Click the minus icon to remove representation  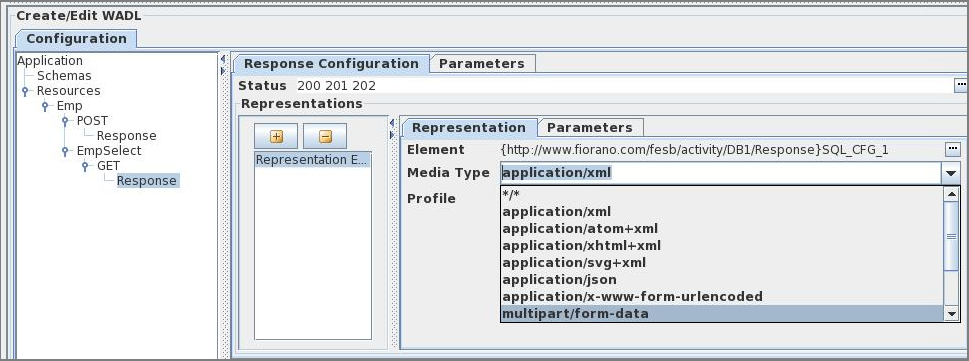(325, 137)
